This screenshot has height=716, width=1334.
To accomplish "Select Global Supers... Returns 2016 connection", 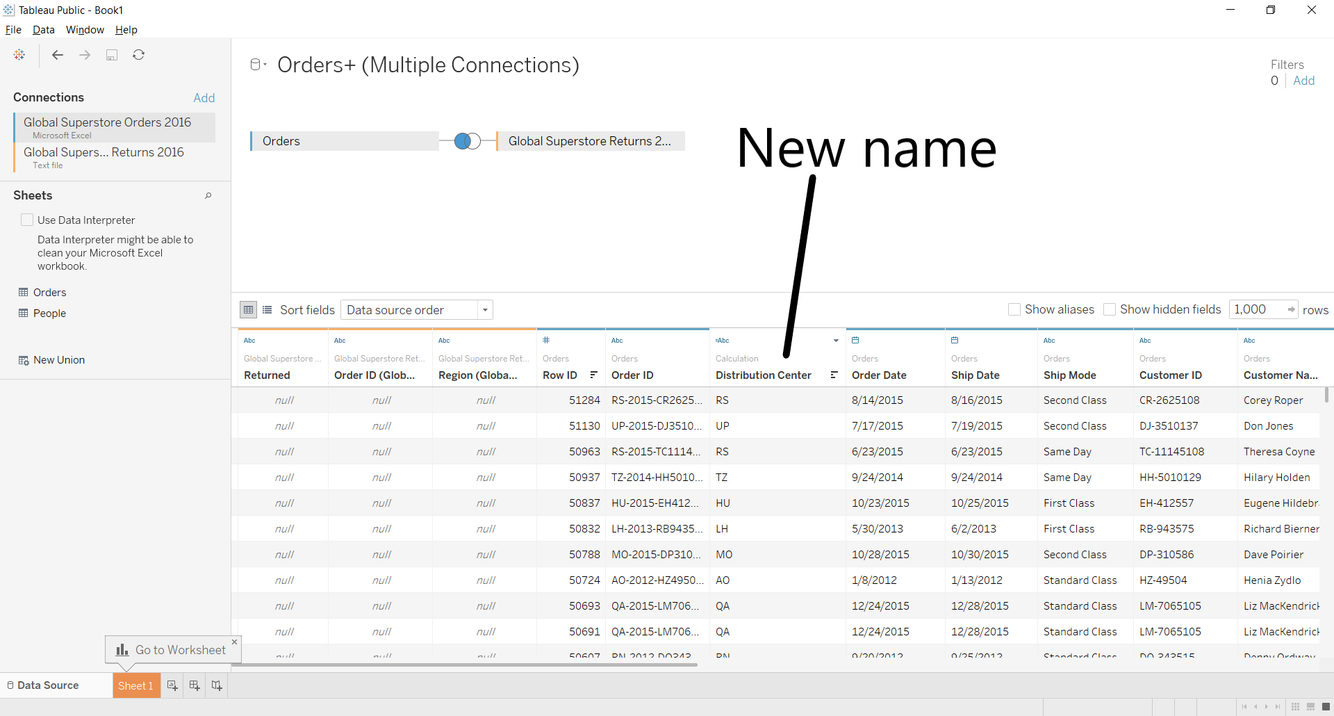I will click(114, 157).
